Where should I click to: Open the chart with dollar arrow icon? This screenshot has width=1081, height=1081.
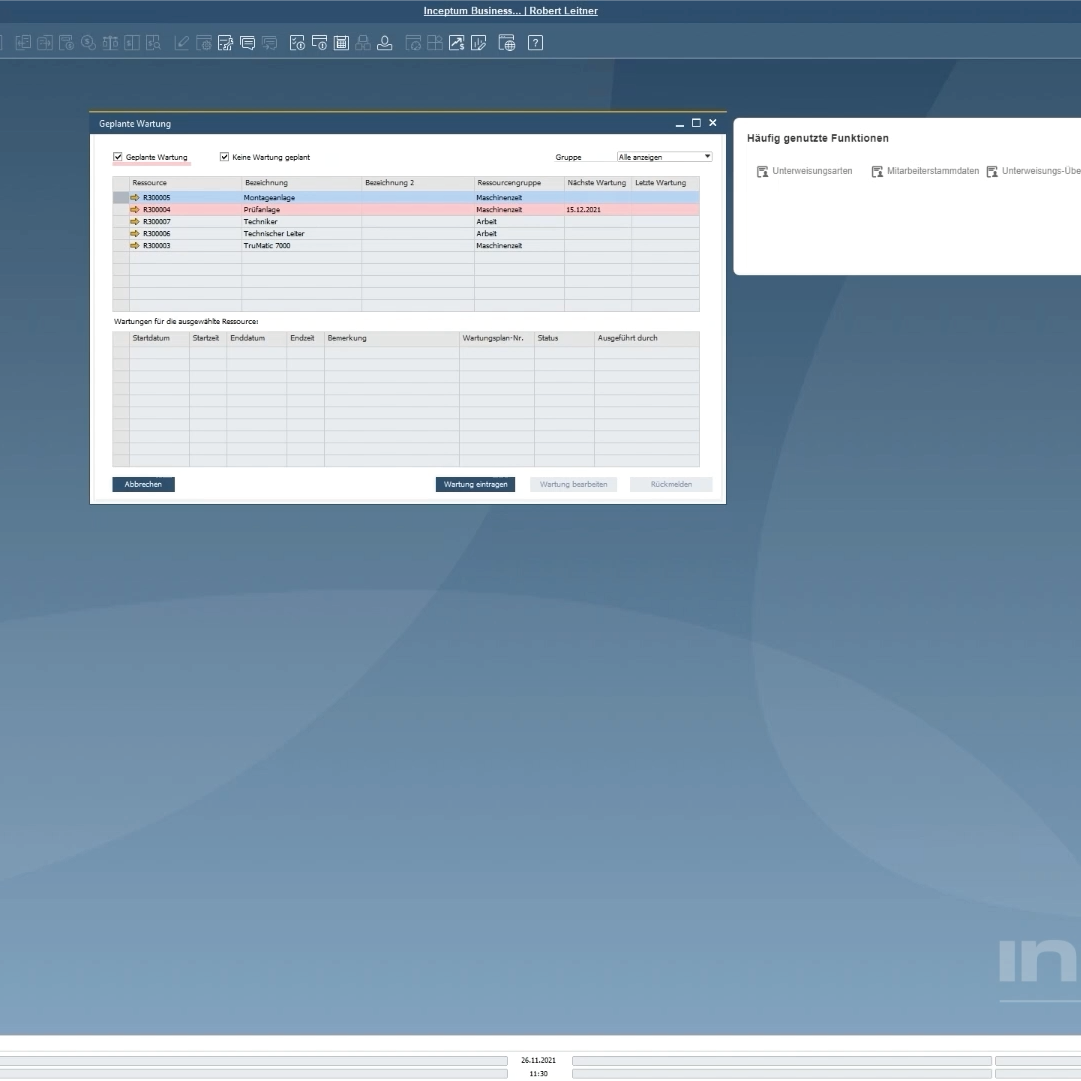(456, 43)
